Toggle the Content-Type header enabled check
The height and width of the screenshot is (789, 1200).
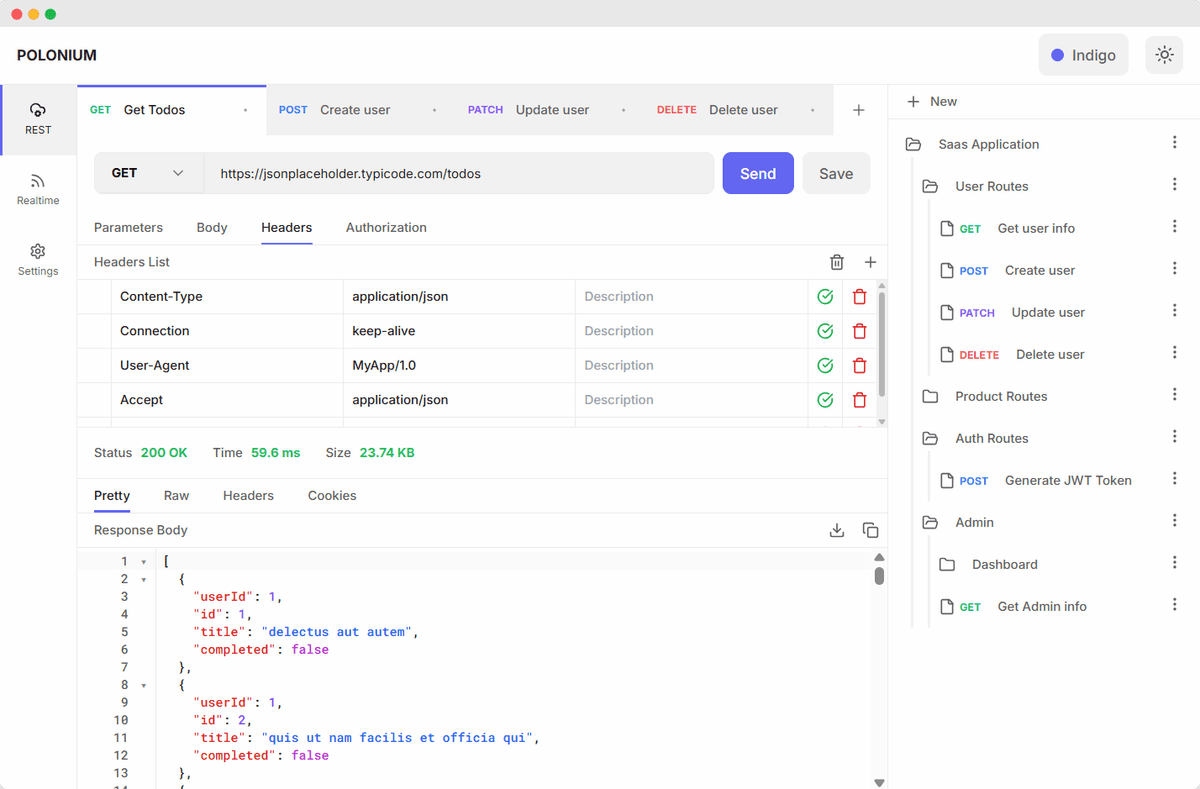point(825,297)
